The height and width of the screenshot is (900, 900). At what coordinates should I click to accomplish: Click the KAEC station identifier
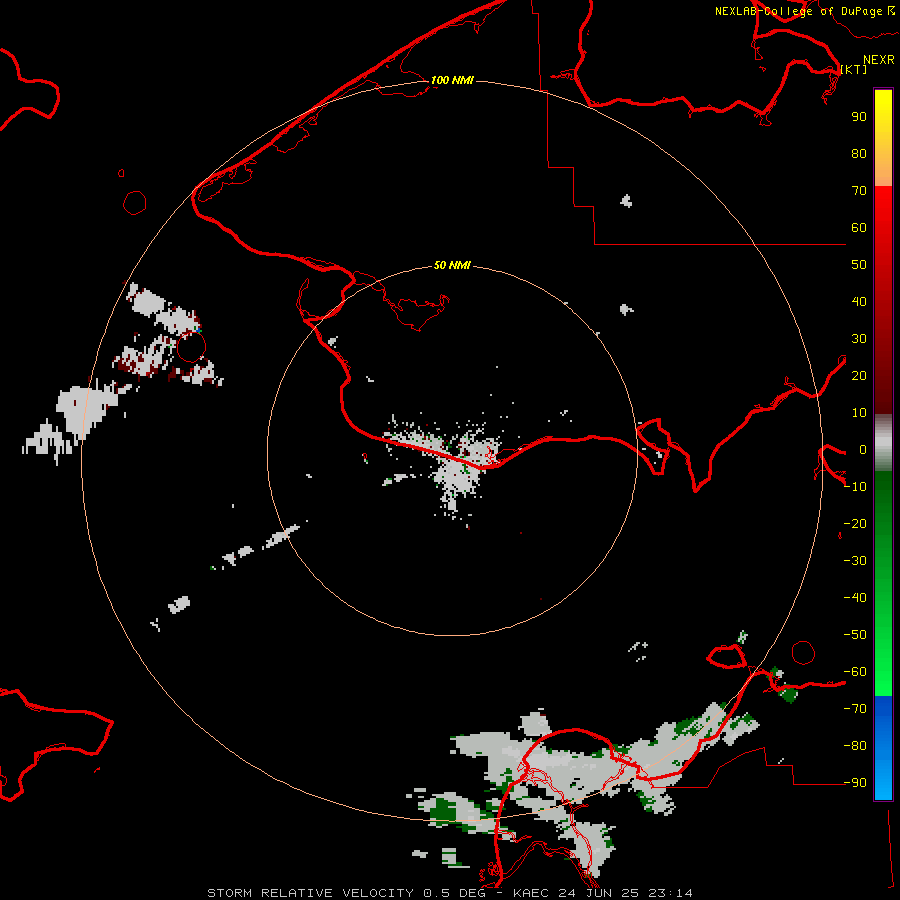tap(530, 893)
